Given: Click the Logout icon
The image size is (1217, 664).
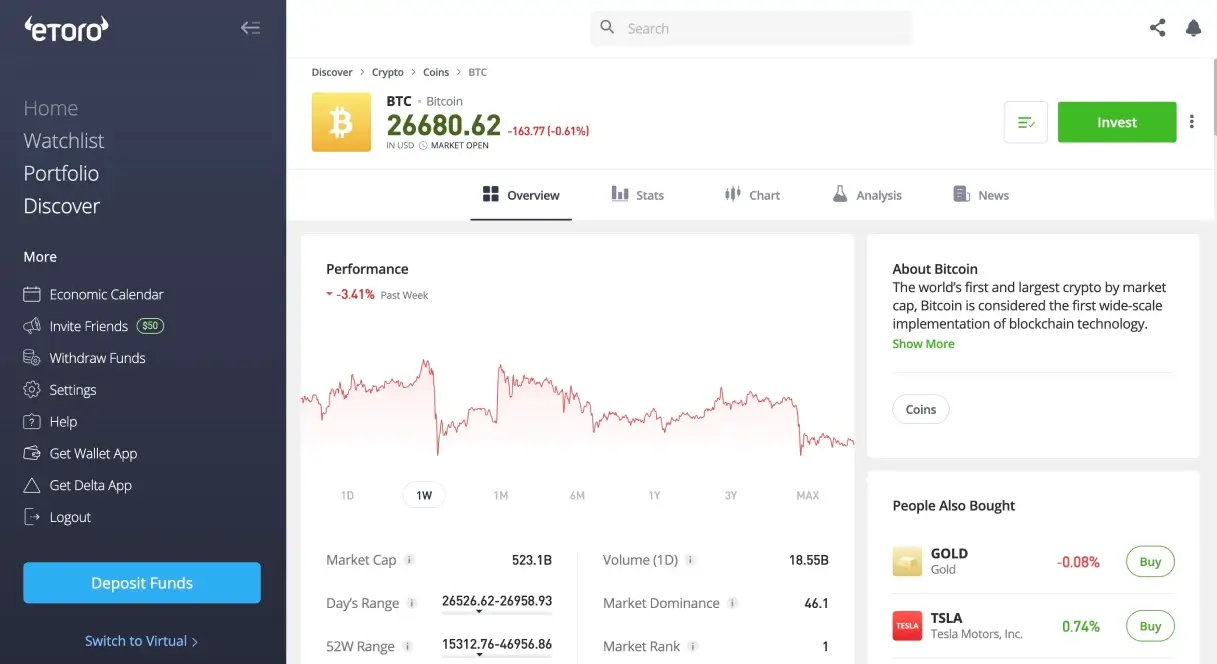Looking at the screenshot, I should click(32, 517).
